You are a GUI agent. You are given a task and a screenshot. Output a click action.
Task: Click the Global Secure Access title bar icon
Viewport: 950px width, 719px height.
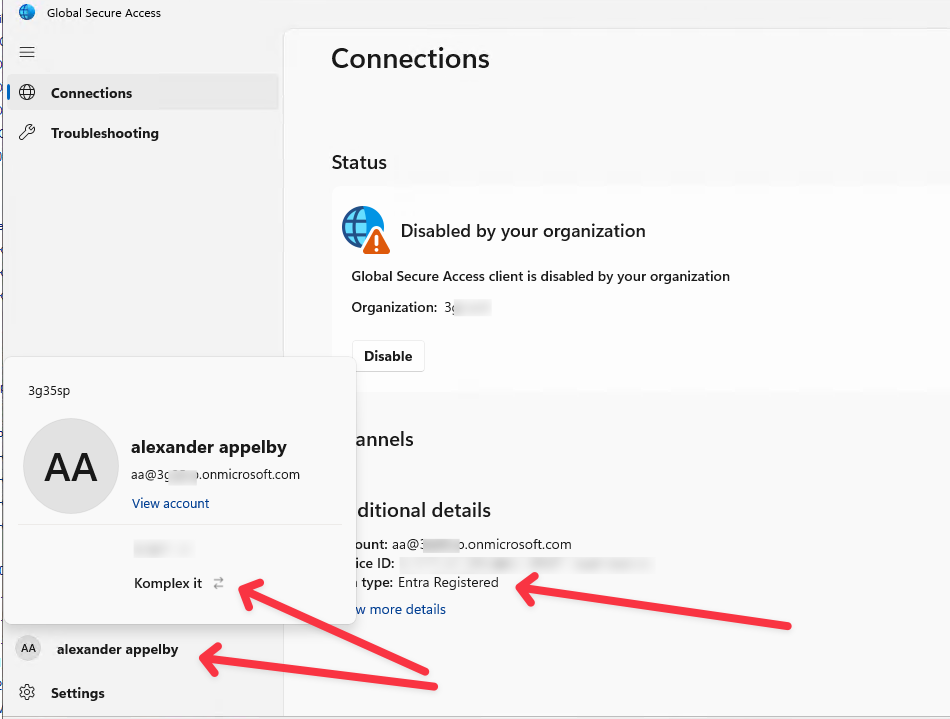(x=27, y=13)
